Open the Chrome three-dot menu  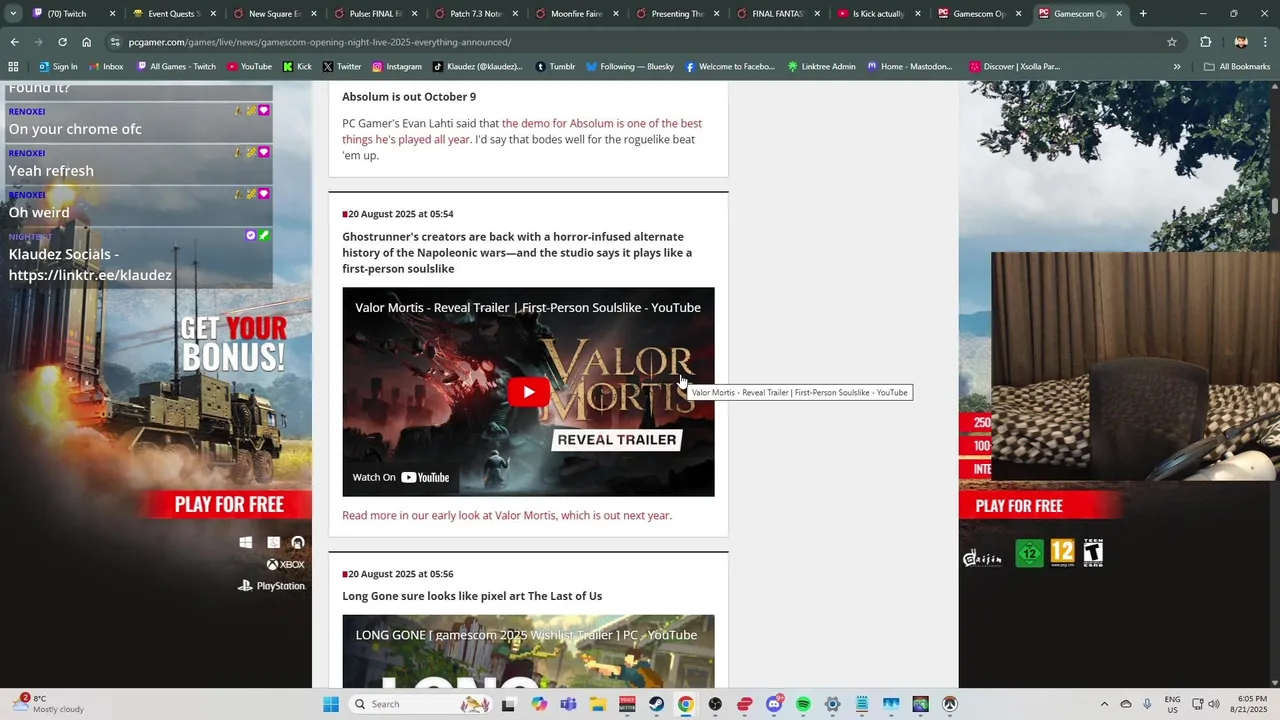tap(1266, 42)
